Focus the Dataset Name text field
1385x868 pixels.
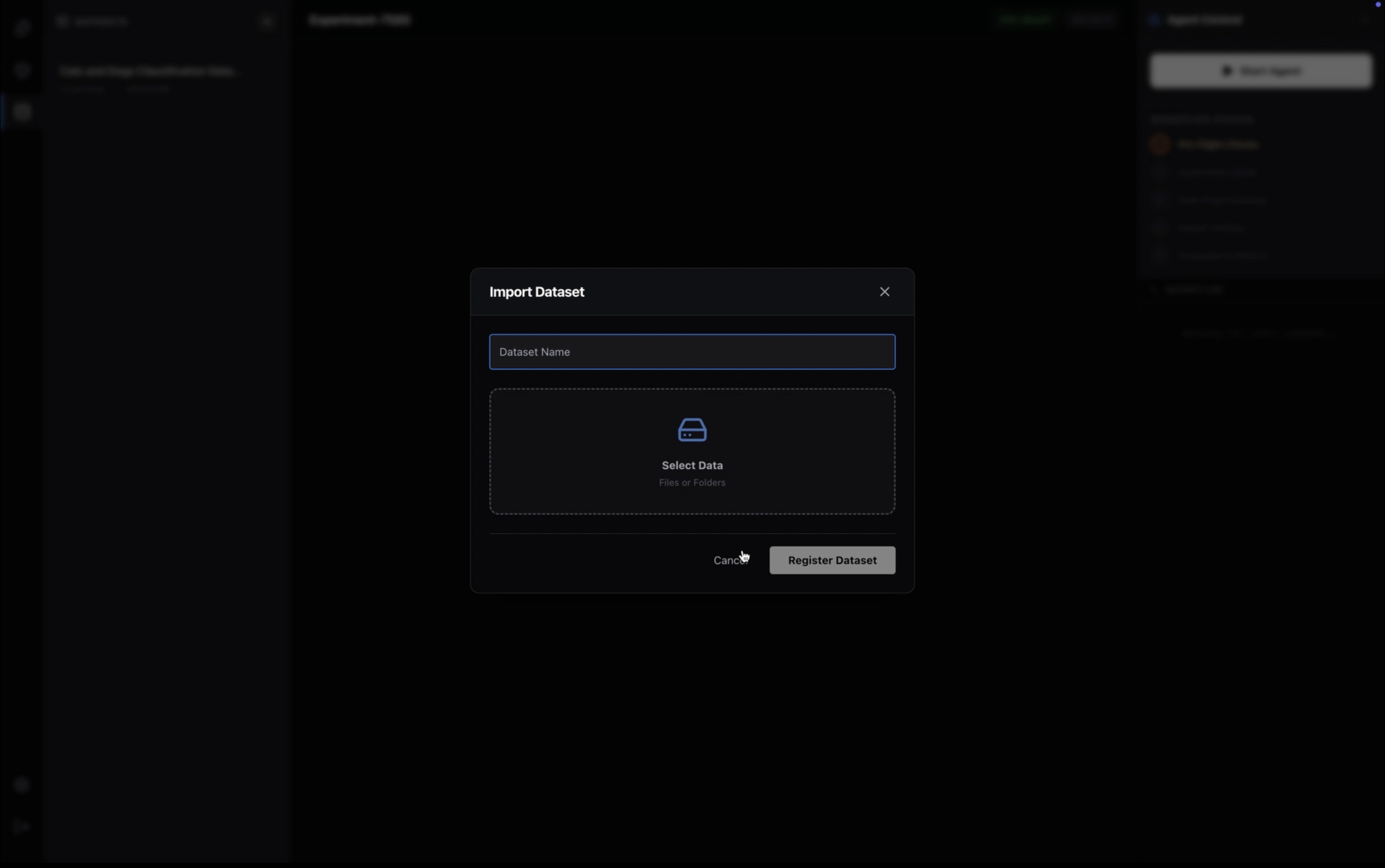pos(691,352)
